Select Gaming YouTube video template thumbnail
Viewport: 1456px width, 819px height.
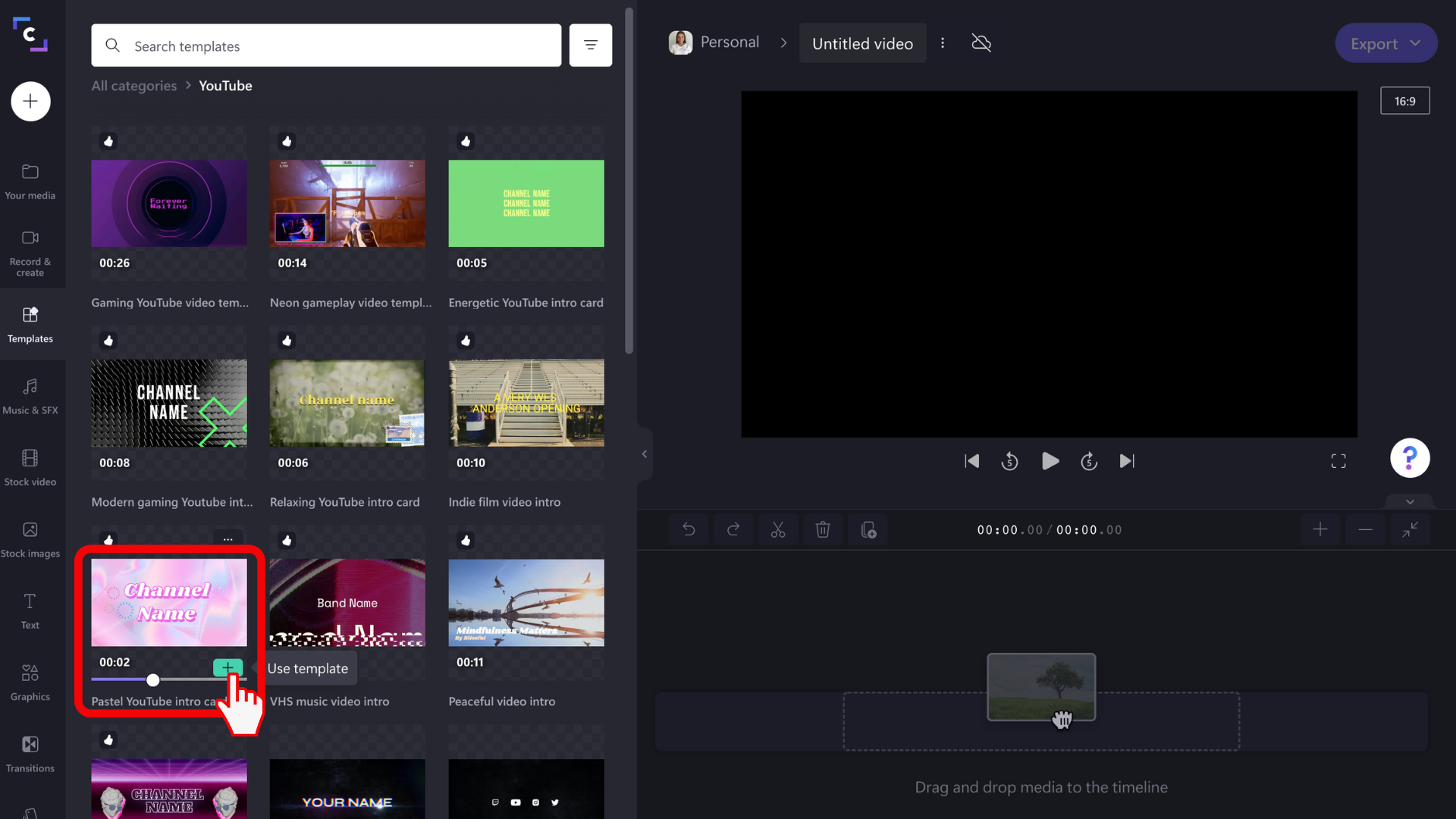(x=169, y=203)
